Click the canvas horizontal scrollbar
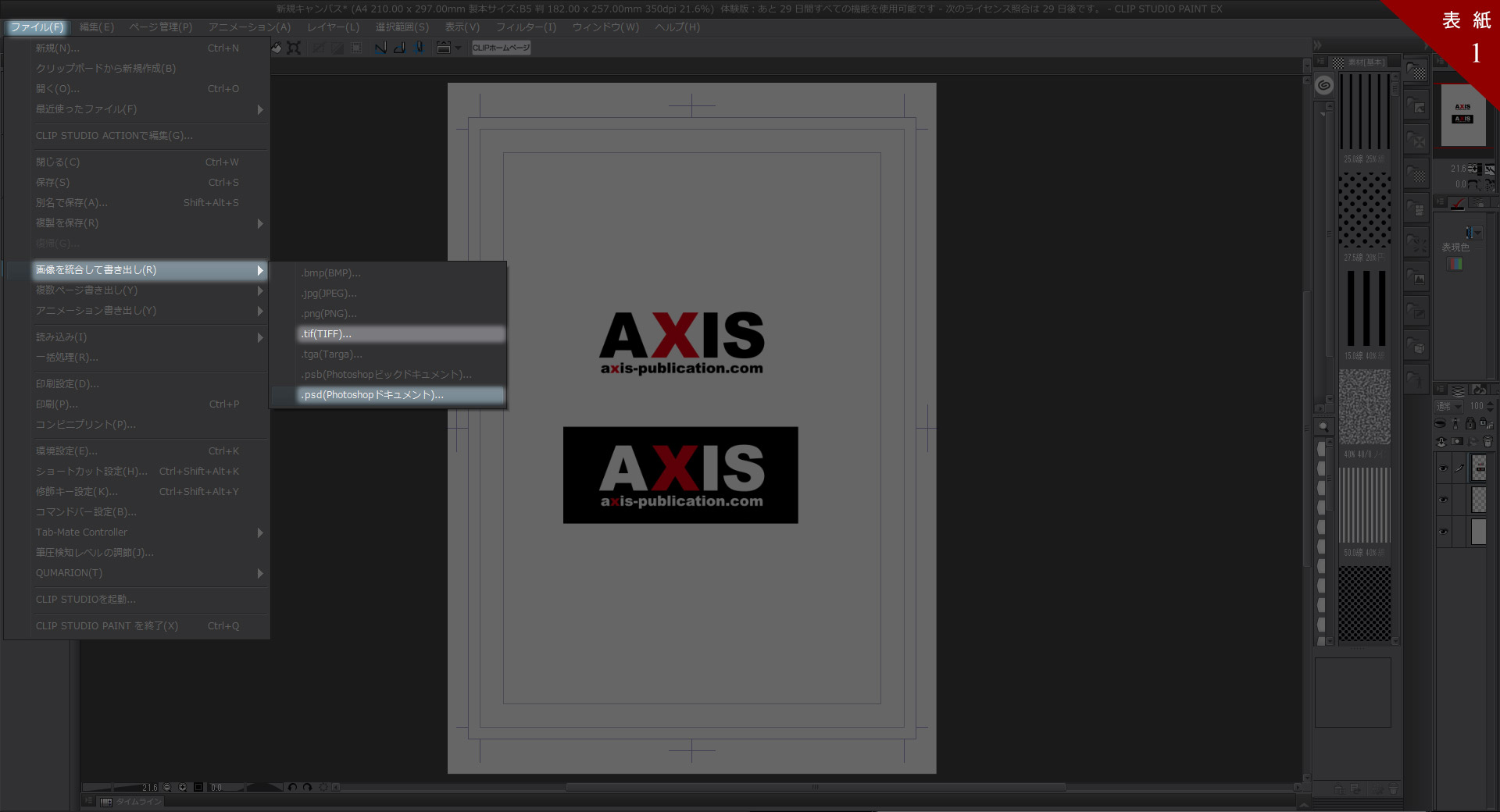The image size is (1500, 812). (x=816, y=787)
